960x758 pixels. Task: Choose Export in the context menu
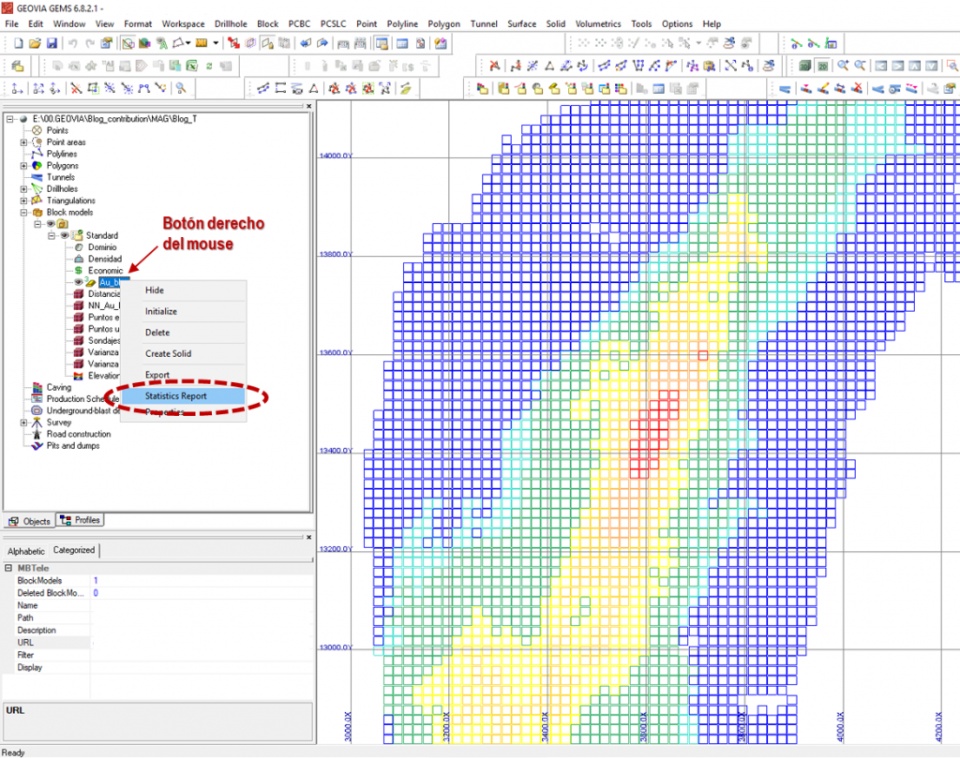(x=184, y=375)
